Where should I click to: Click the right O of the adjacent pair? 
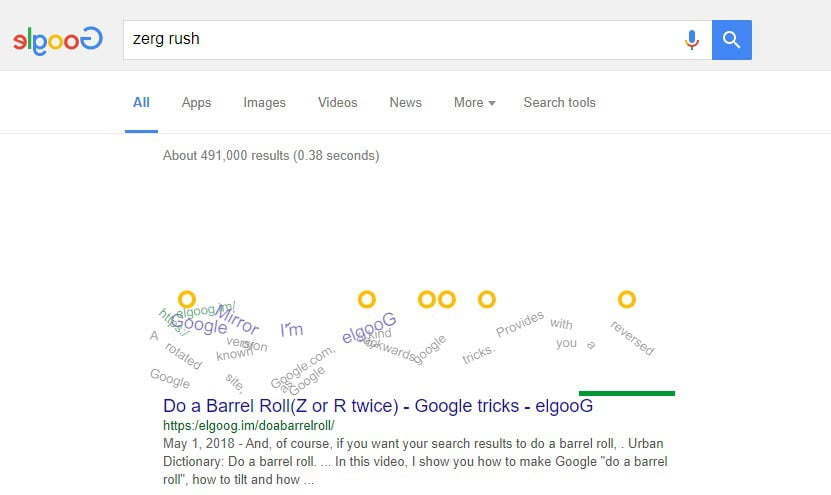[x=447, y=299]
